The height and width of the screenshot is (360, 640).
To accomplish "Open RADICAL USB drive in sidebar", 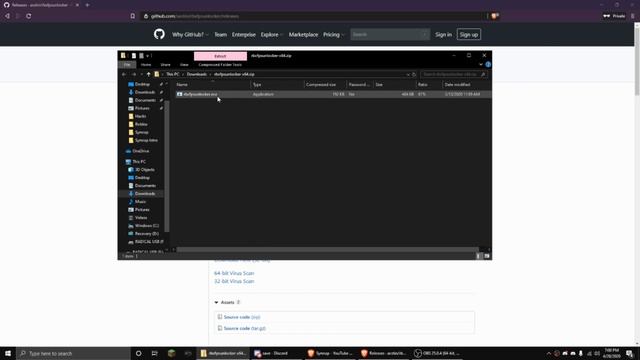I will pyautogui.click(x=149, y=242).
